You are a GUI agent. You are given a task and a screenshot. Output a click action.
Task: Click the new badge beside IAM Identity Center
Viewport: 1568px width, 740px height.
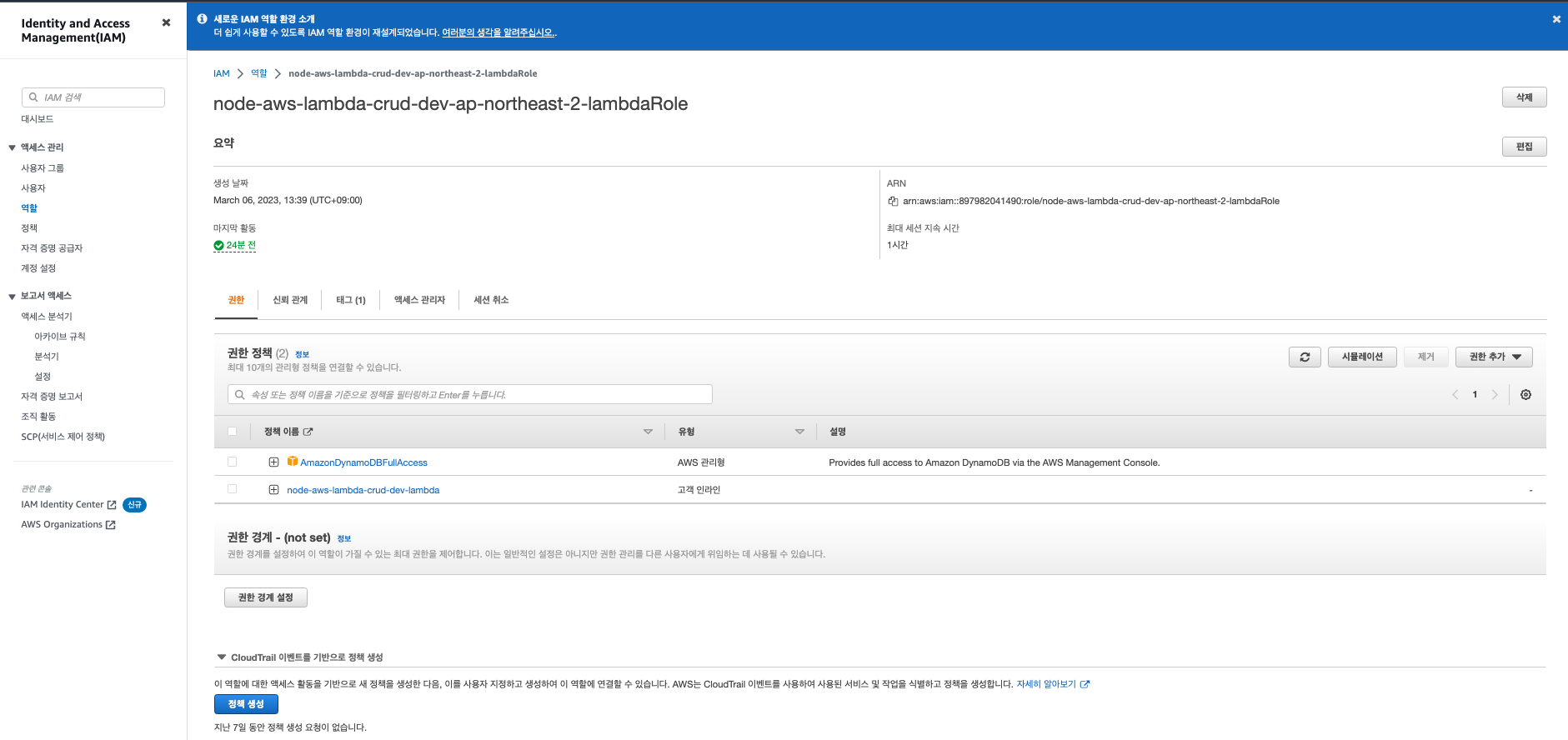tap(134, 505)
